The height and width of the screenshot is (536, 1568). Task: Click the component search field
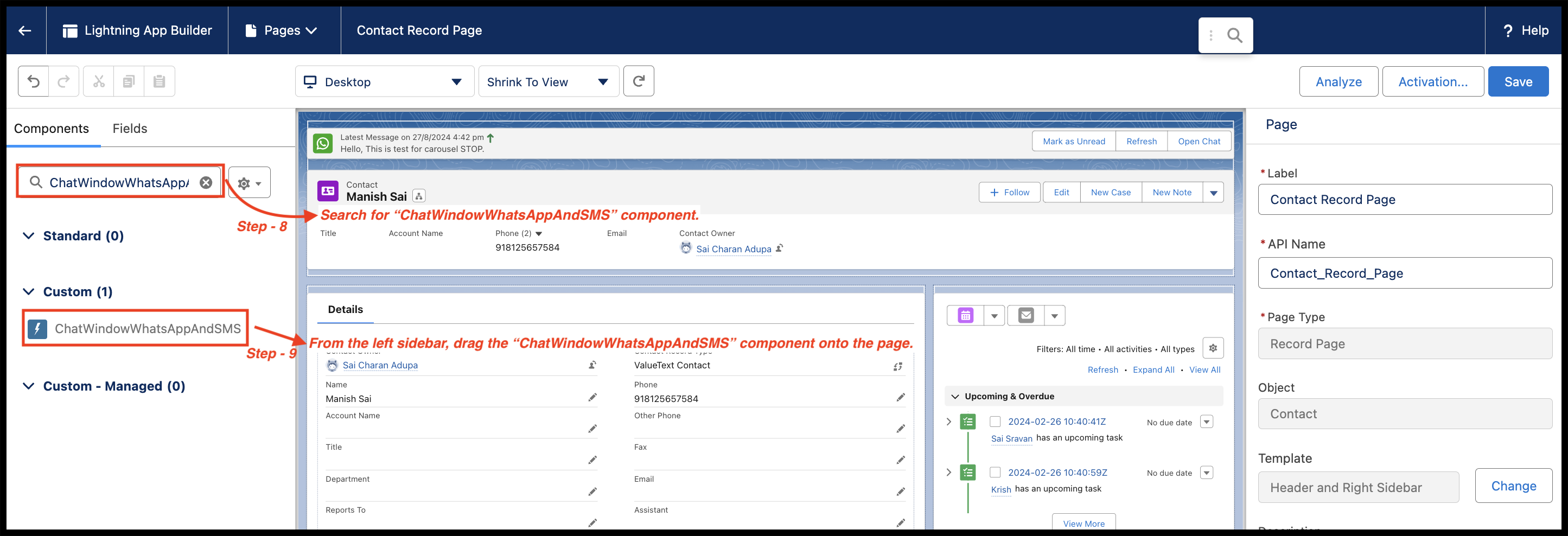pos(120,182)
